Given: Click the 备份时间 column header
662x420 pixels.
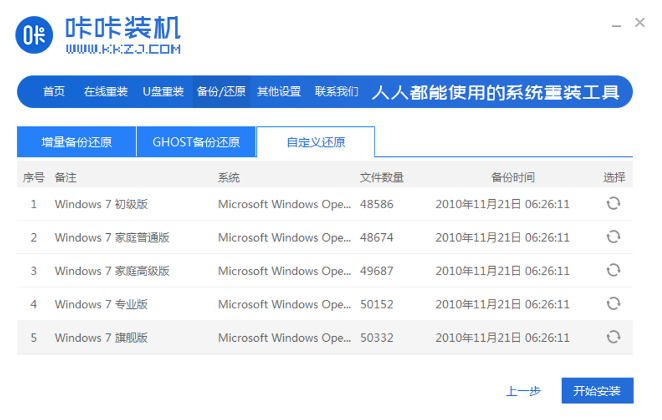Looking at the screenshot, I should coord(513,177).
